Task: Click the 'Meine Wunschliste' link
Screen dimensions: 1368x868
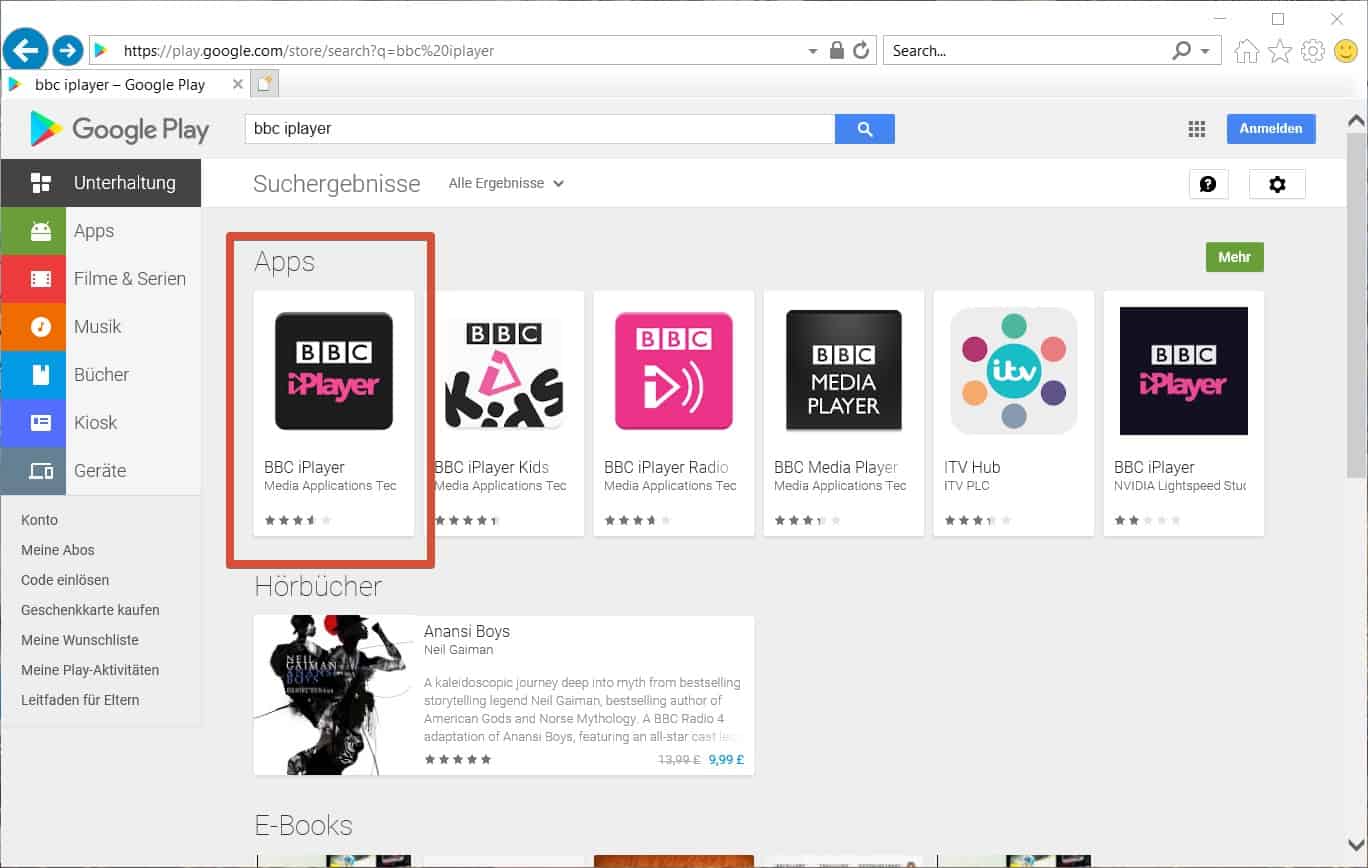Action: 80,640
